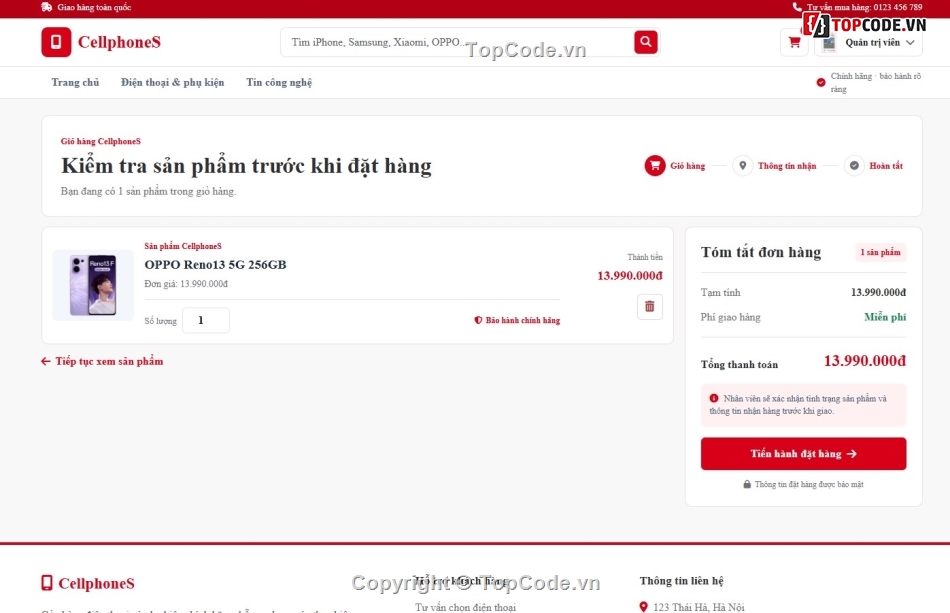Open the Trang chủ menu item
This screenshot has width=950, height=613.
[x=75, y=82]
